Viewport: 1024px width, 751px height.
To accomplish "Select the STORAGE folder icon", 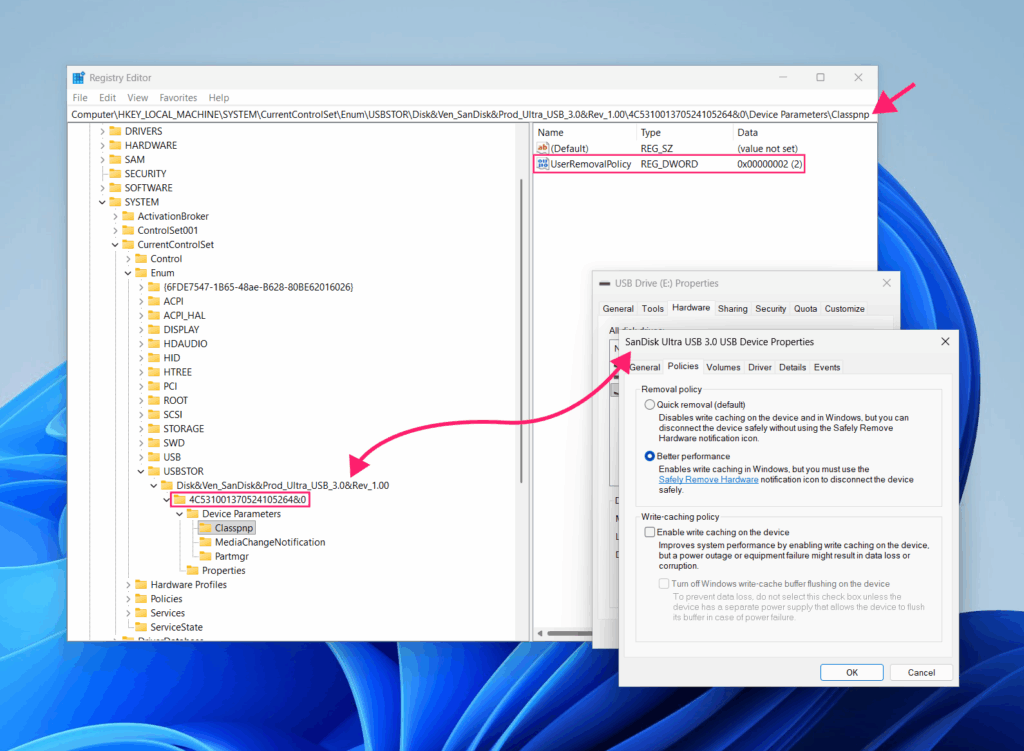I will click(154, 428).
